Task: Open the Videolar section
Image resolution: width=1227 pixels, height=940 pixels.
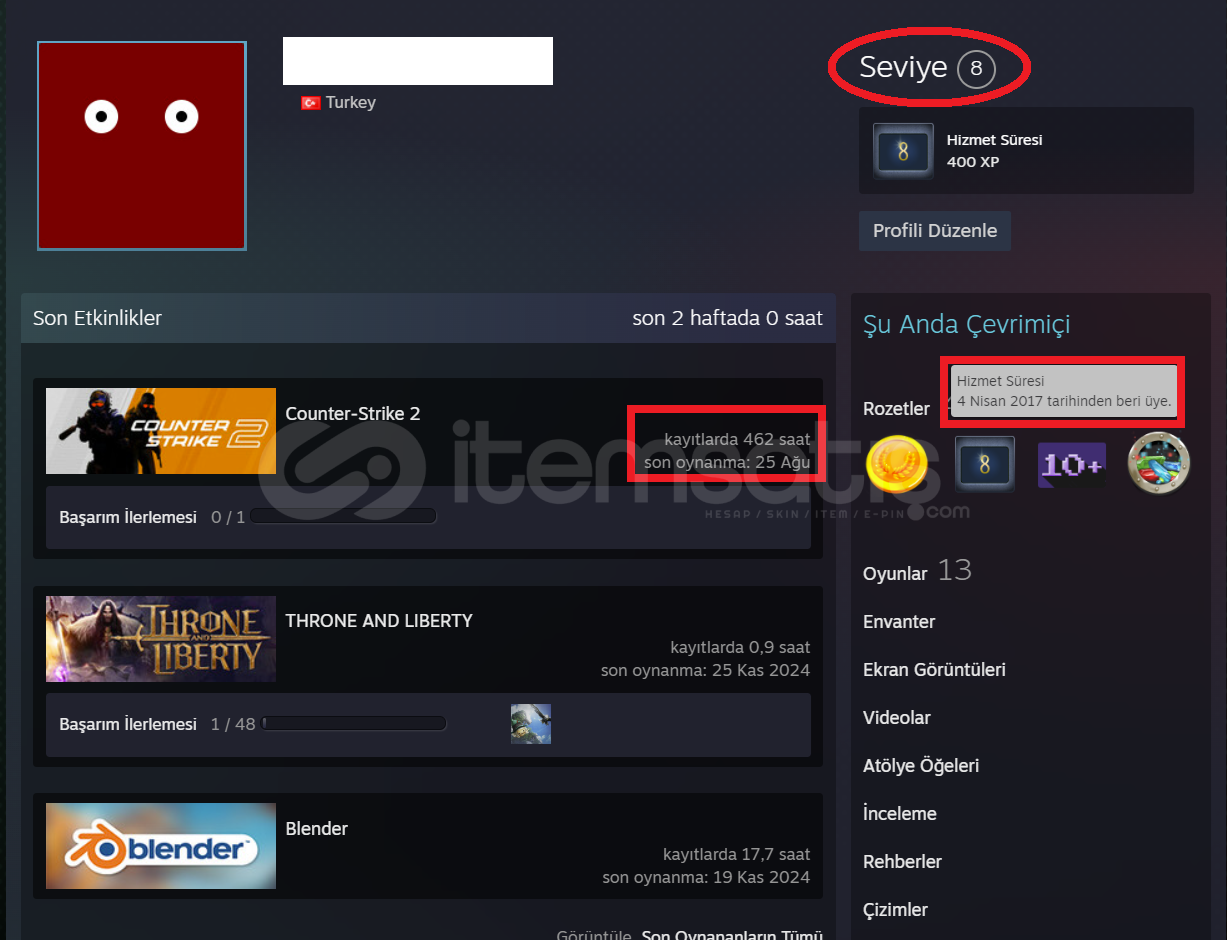Action: click(x=897, y=718)
